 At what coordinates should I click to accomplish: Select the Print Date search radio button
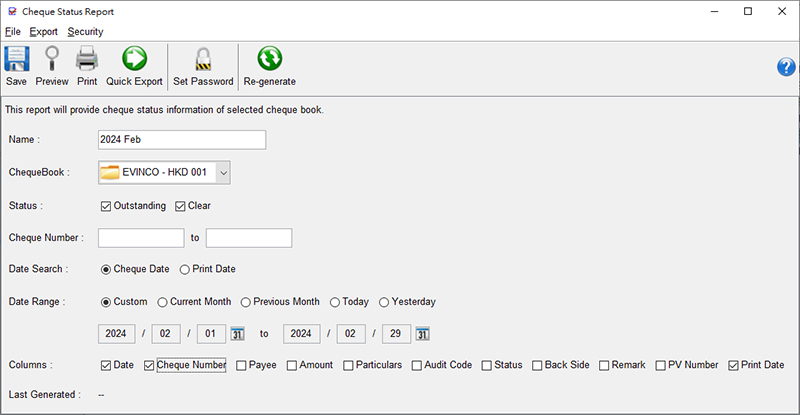point(185,269)
